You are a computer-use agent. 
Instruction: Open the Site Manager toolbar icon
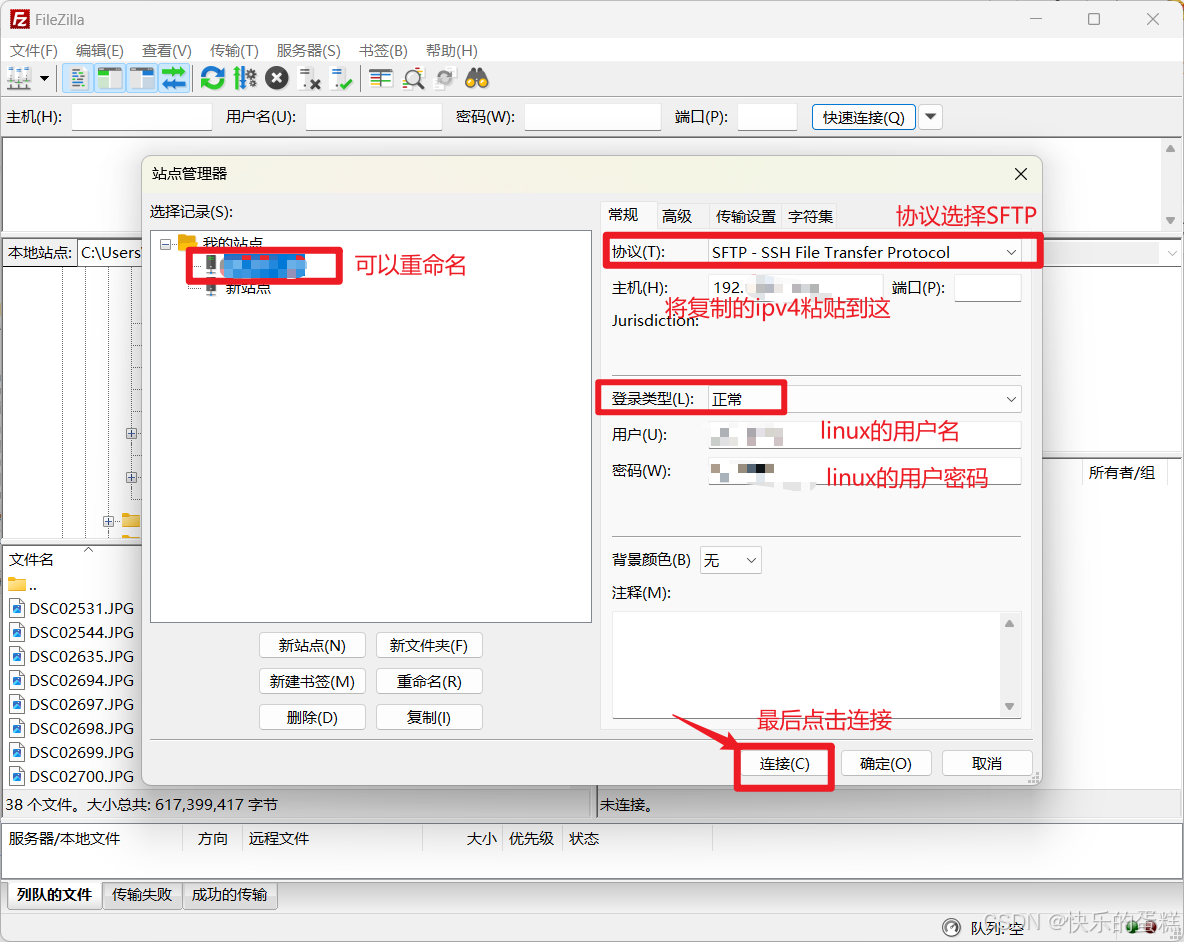[x=19, y=78]
